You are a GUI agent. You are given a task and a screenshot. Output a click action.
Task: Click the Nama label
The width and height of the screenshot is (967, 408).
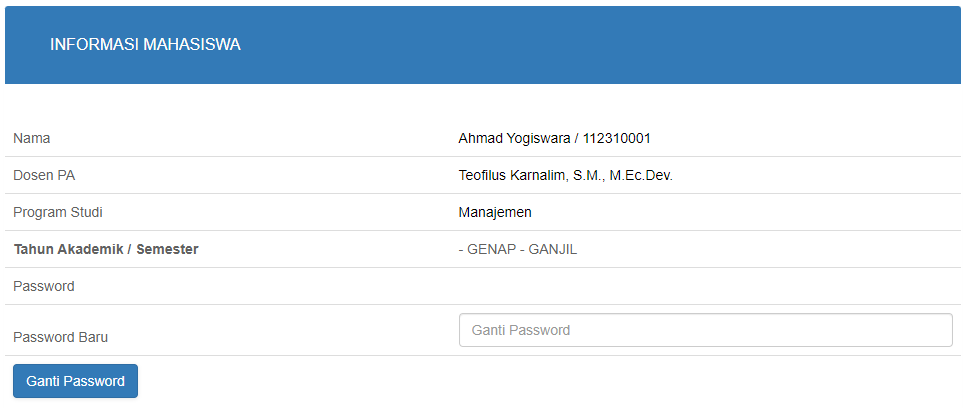(x=31, y=139)
